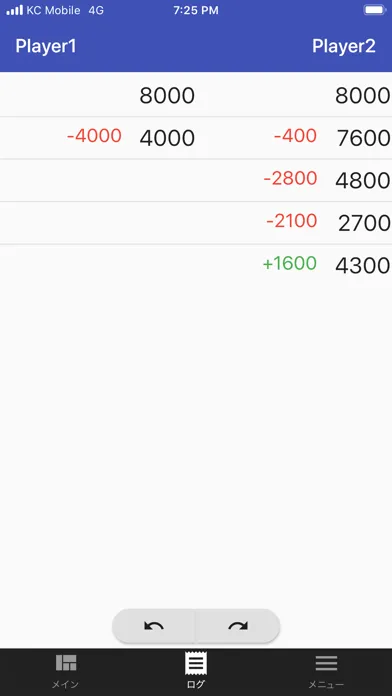Viewport: 392px width, 696px height.
Task: Tap the 7:25 PM clock
Action: pos(196,10)
